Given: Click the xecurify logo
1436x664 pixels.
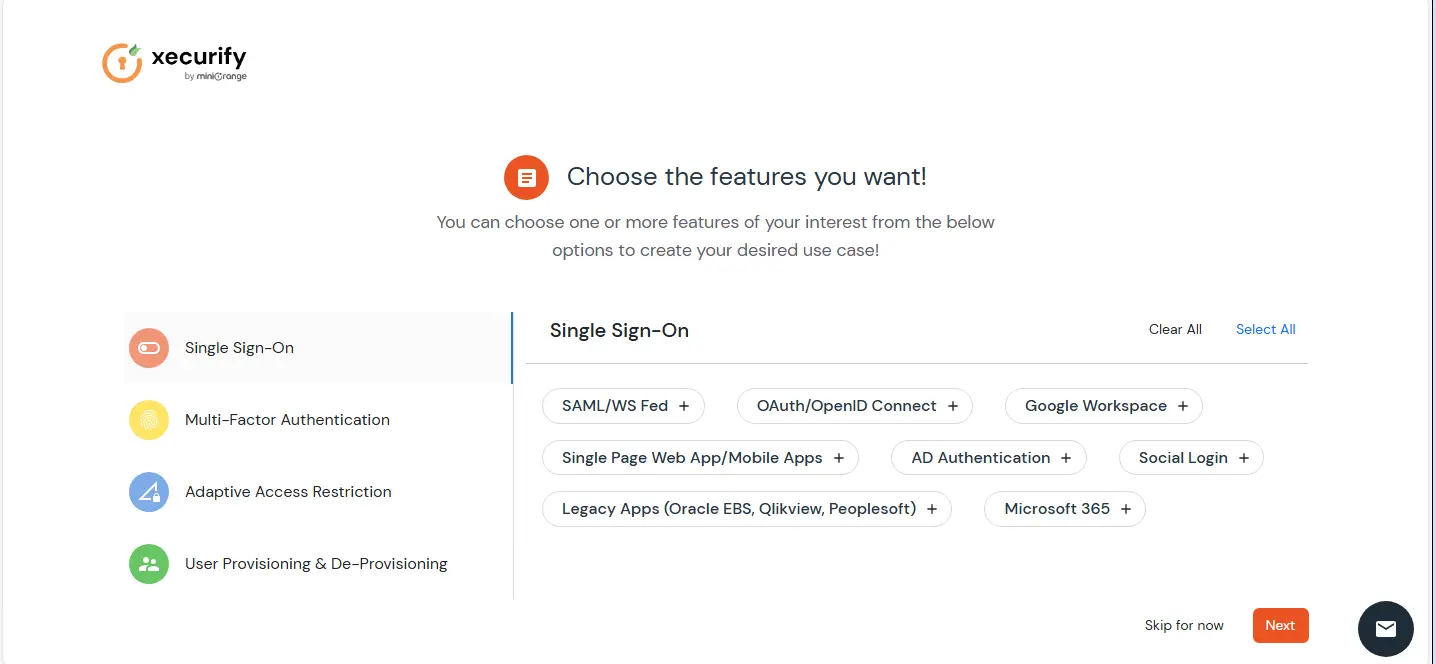Looking at the screenshot, I should coord(174,62).
